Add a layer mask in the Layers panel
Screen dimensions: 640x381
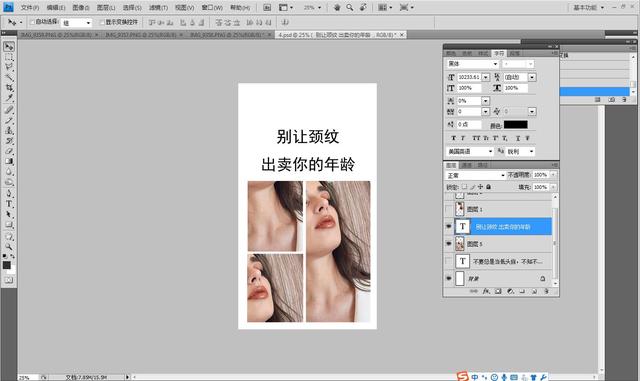coord(498,291)
